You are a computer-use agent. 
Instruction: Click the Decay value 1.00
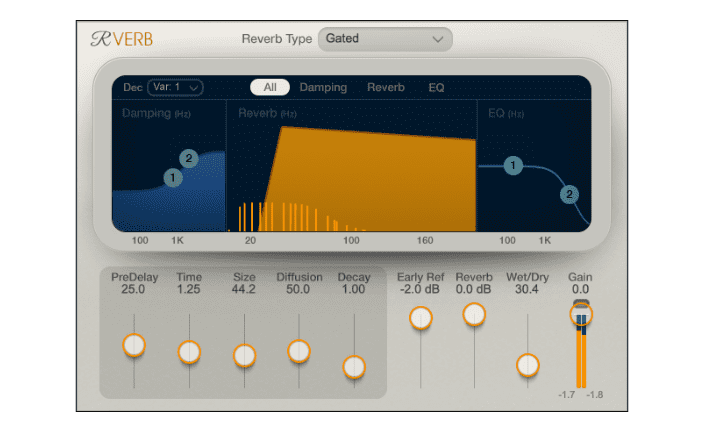[353, 289]
